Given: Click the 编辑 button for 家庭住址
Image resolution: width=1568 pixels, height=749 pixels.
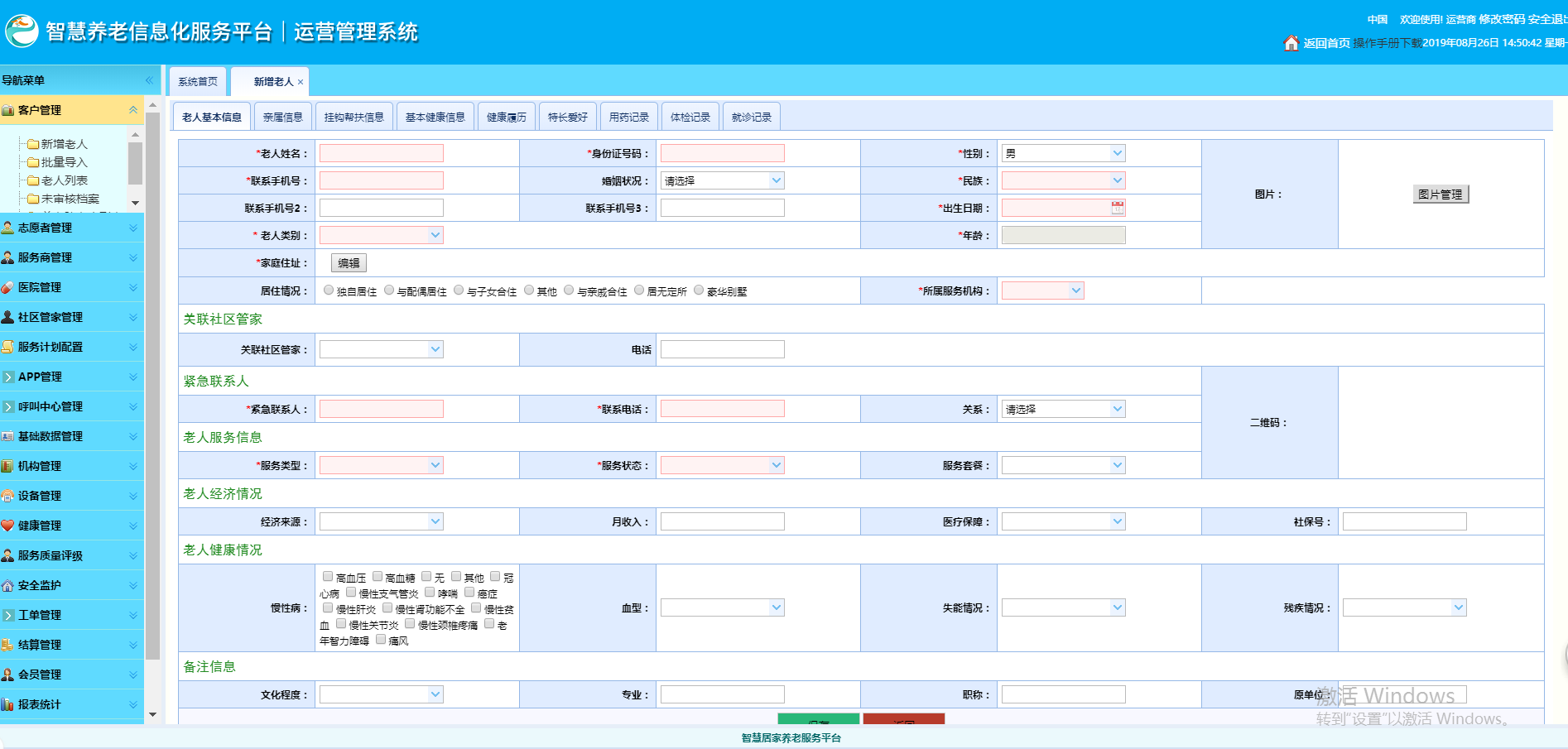Looking at the screenshot, I should click(x=349, y=263).
